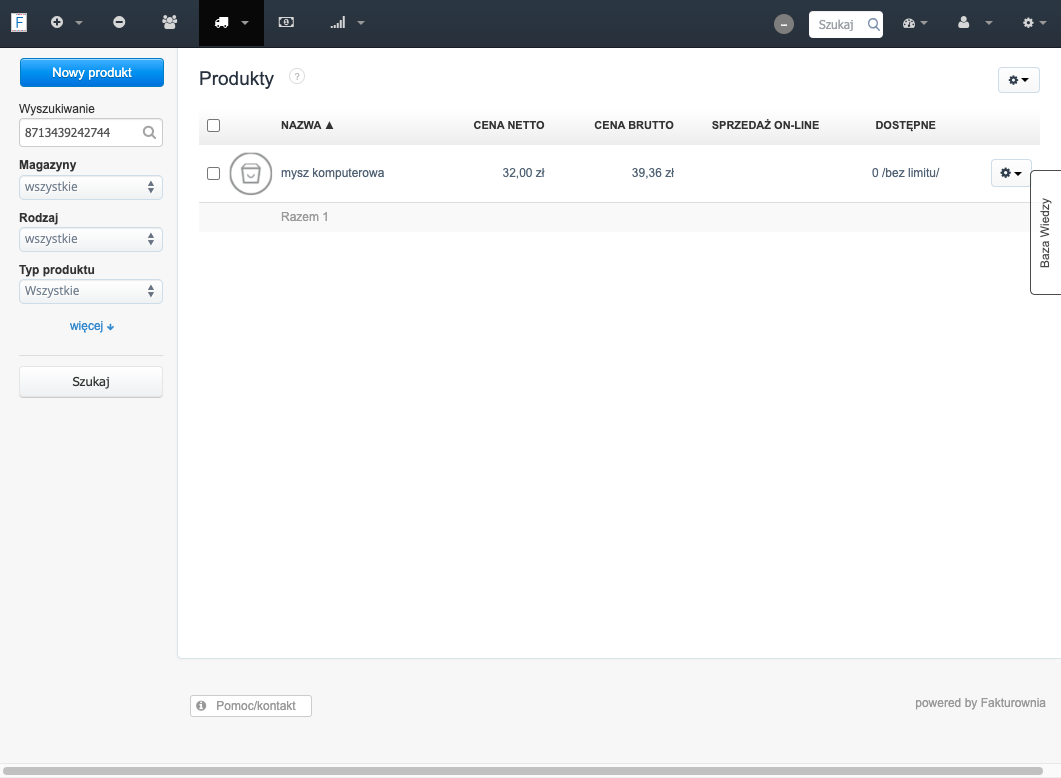Expand the caret next to the truck icon

point(245,23)
